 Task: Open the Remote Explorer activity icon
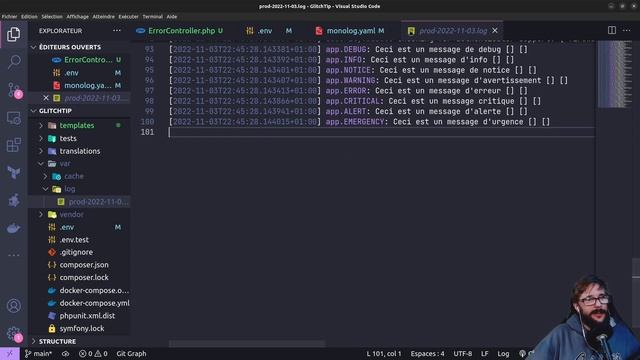pos(13,118)
